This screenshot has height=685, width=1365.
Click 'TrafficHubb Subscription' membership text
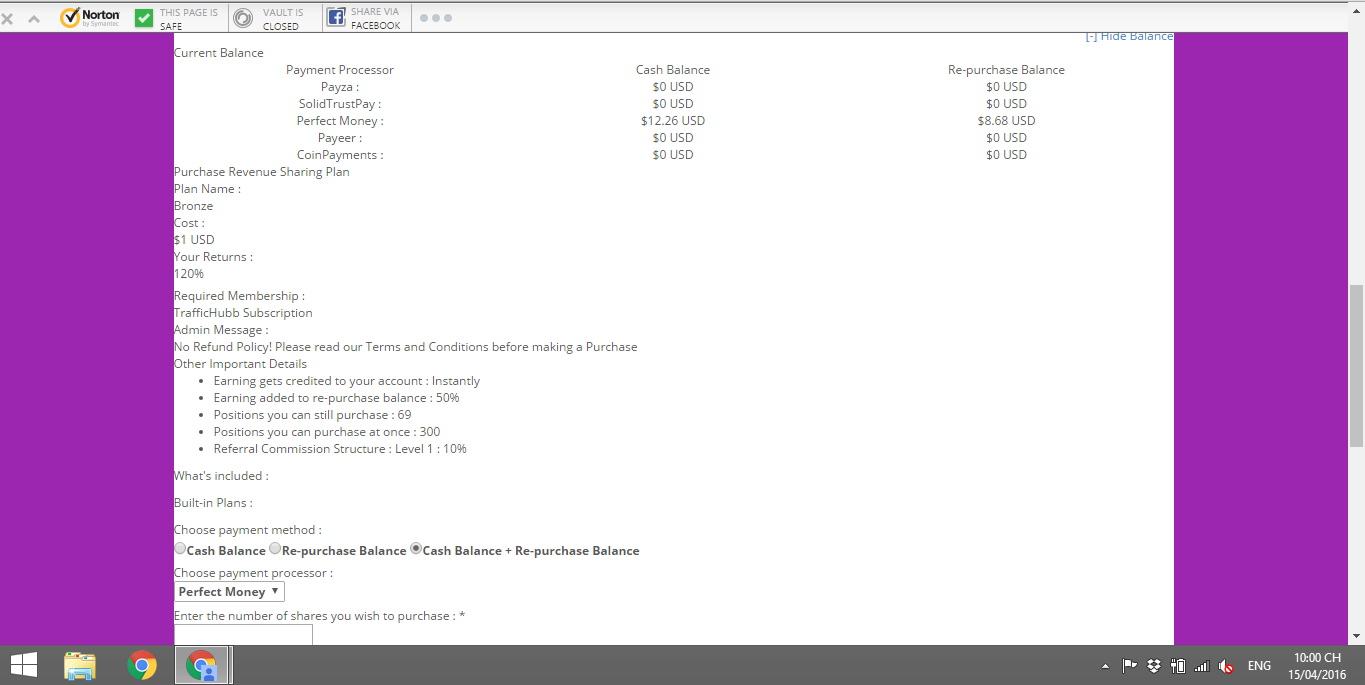point(243,313)
